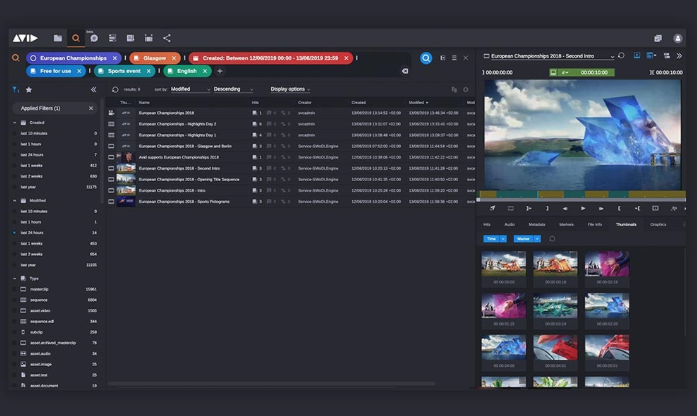Open the Descending sort order dropdown

tap(233, 89)
